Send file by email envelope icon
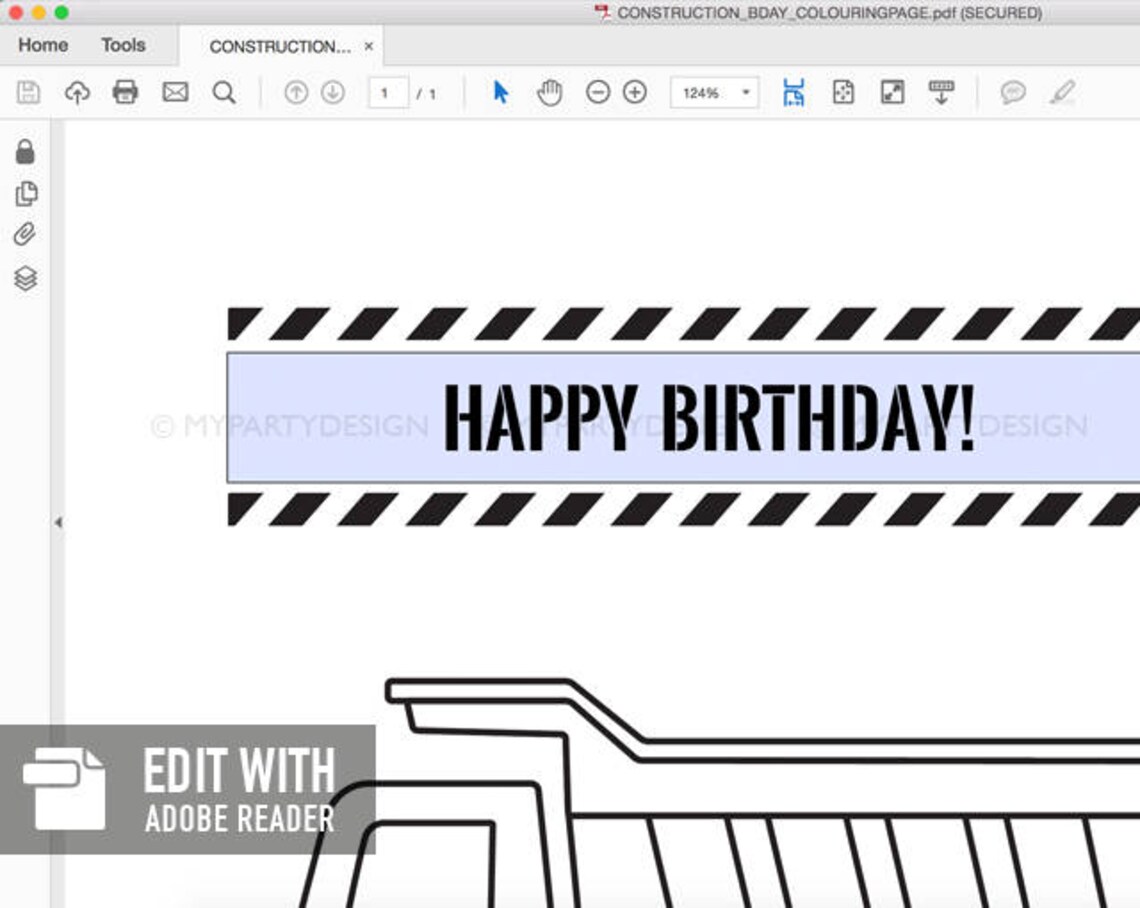This screenshot has width=1140, height=908. click(x=175, y=92)
